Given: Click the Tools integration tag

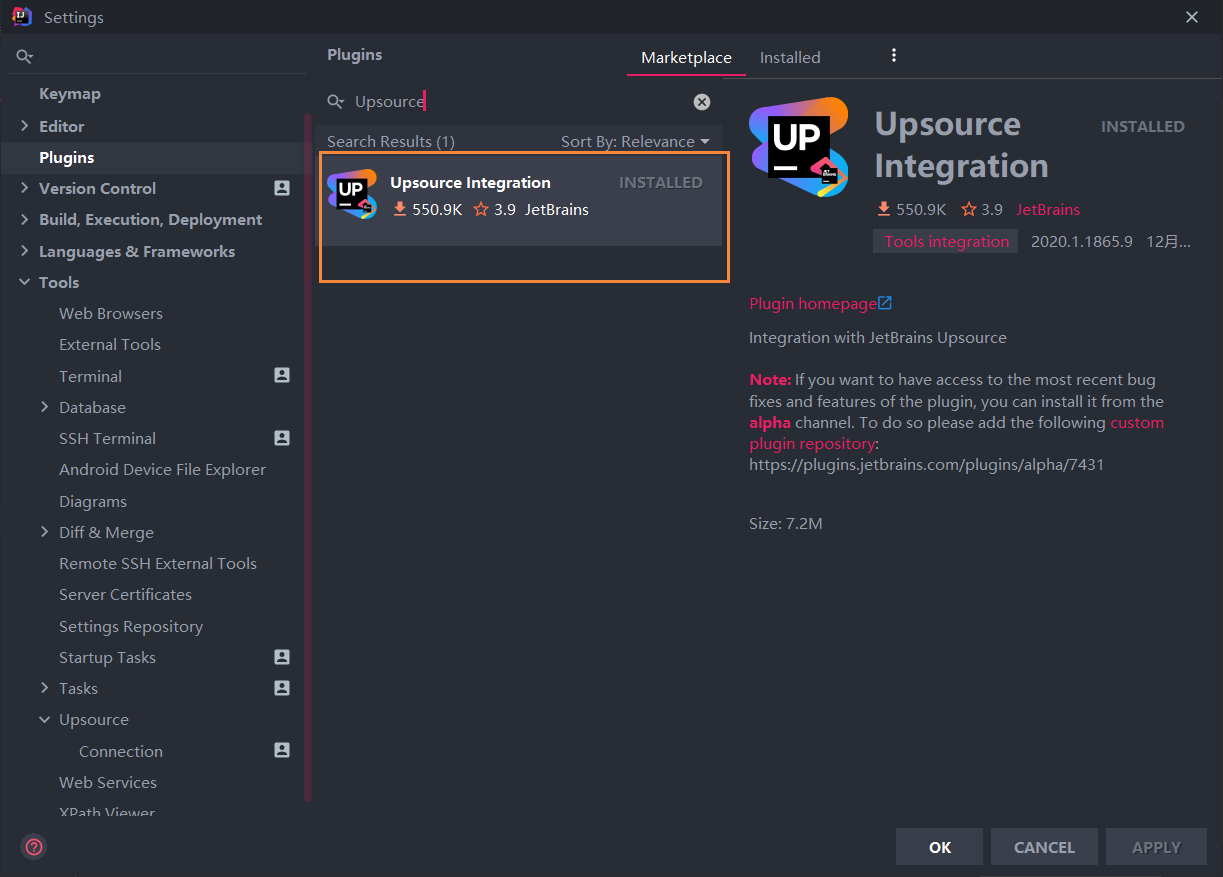Looking at the screenshot, I should coord(946,241).
